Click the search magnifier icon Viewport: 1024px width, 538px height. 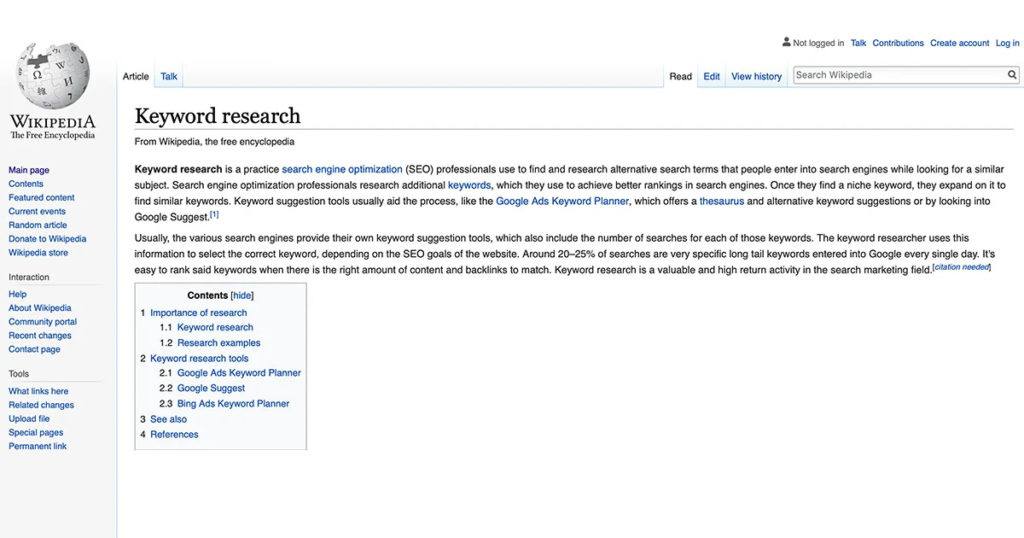tap(1012, 75)
